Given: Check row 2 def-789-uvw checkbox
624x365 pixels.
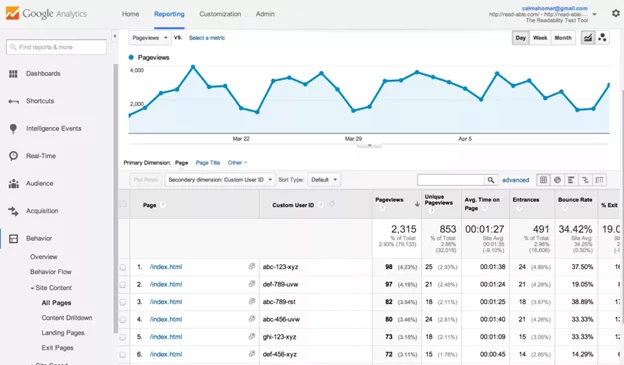Looking at the screenshot, I should (x=123, y=285).
